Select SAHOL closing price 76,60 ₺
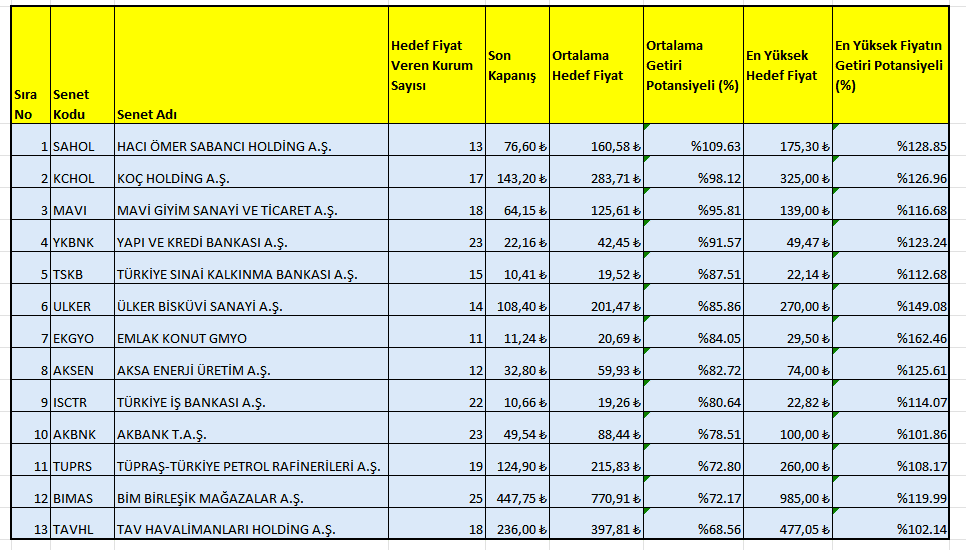The height and width of the screenshot is (550, 966). pos(518,140)
